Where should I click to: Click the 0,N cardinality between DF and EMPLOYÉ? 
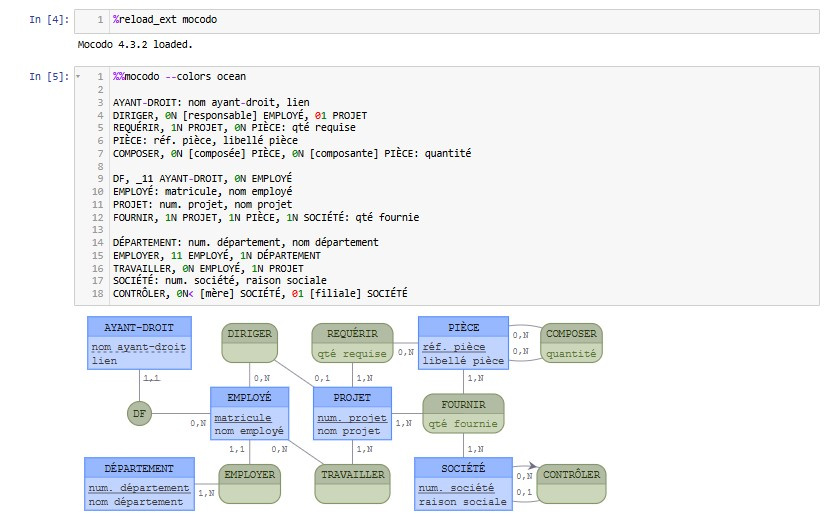(x=198, y=423)
